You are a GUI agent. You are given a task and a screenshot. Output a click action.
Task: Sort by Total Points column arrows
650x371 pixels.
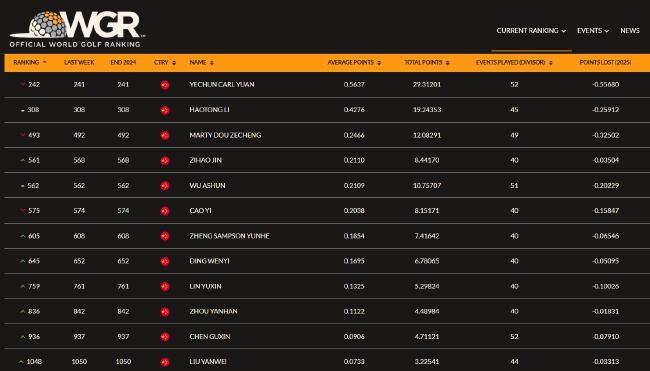[447, 63]
